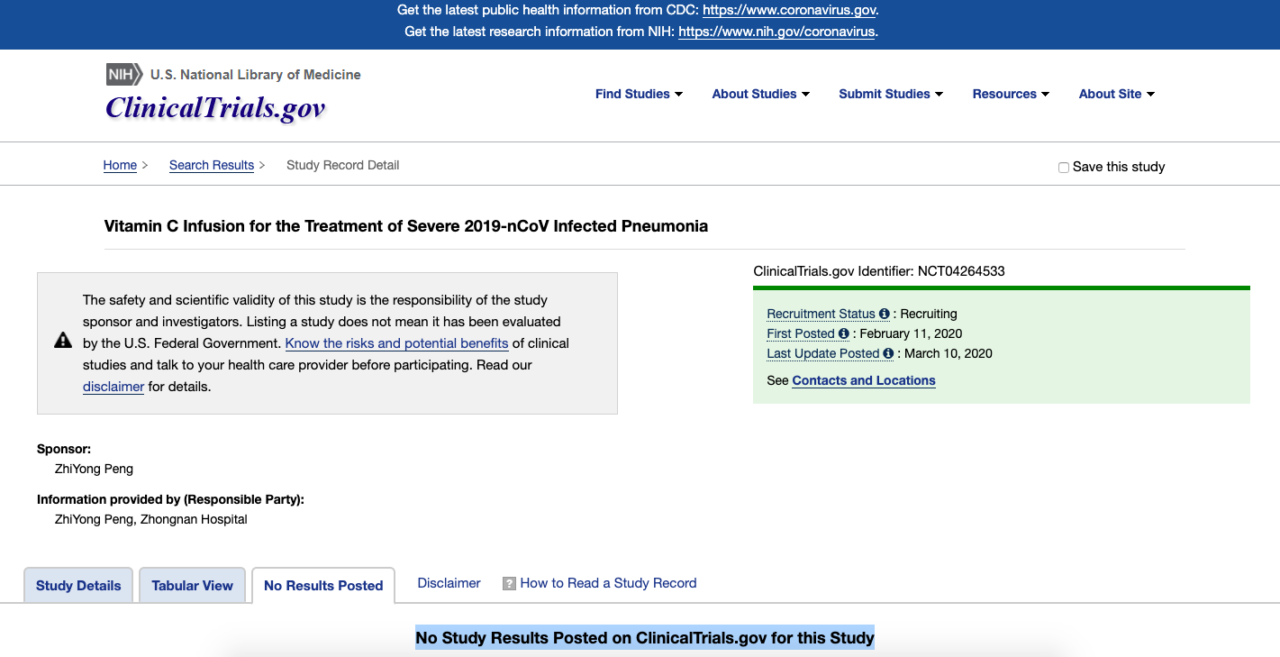
Task: Click the Recruitment Status label link
Action: point(821,314)
